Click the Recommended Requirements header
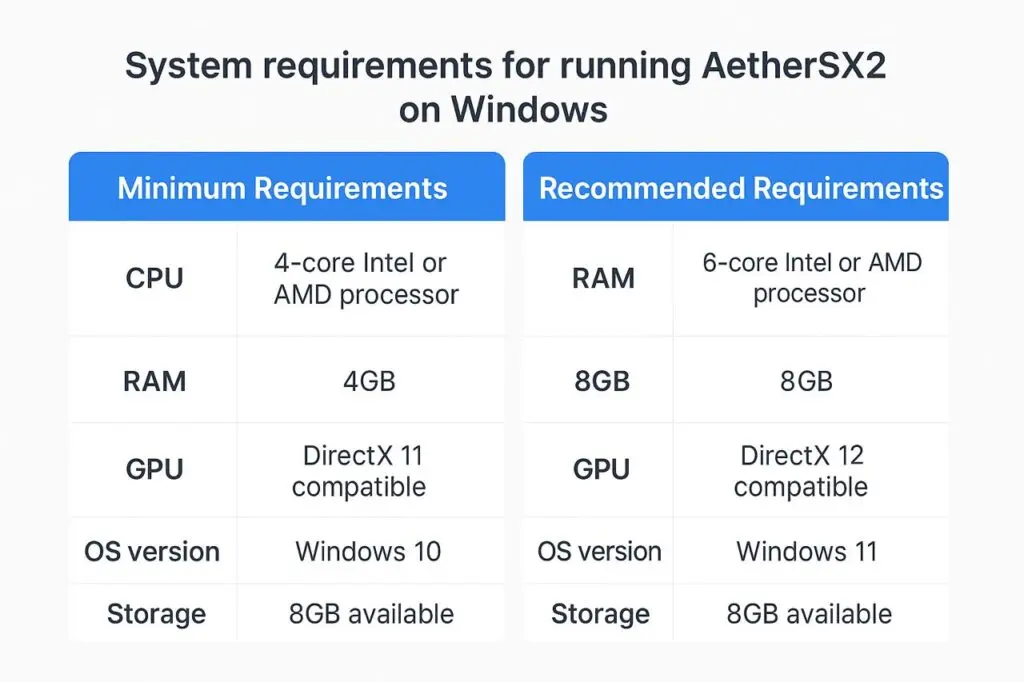The height and width of the screenshot is (682, 1024). click(x=741, y=188)
